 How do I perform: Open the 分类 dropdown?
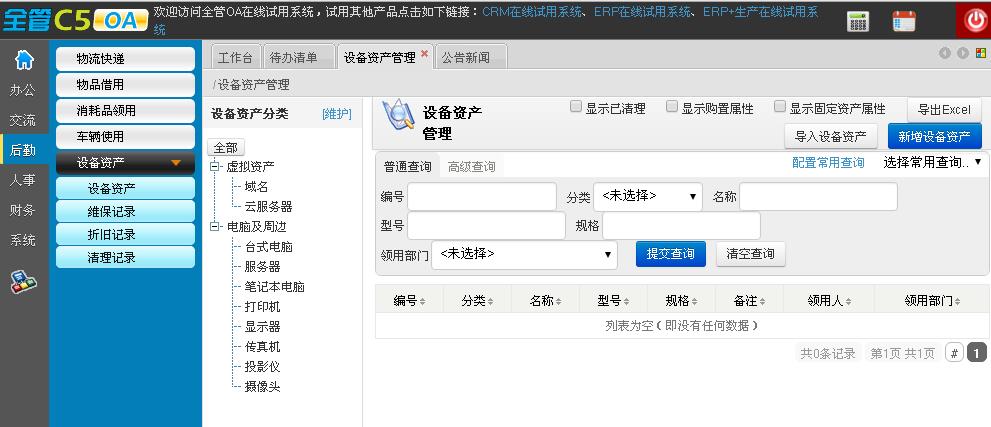tap(648, 196)
